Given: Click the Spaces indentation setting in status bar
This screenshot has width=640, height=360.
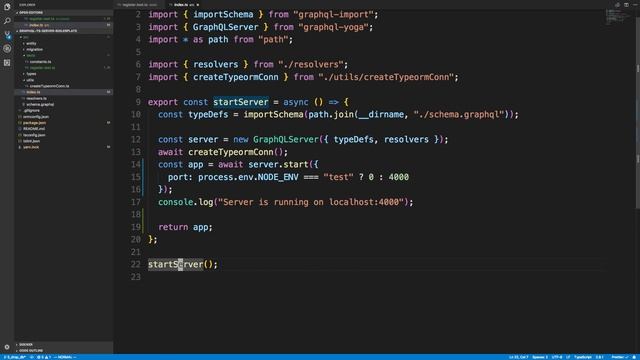Looking at the screenshot, I should 540,357.
